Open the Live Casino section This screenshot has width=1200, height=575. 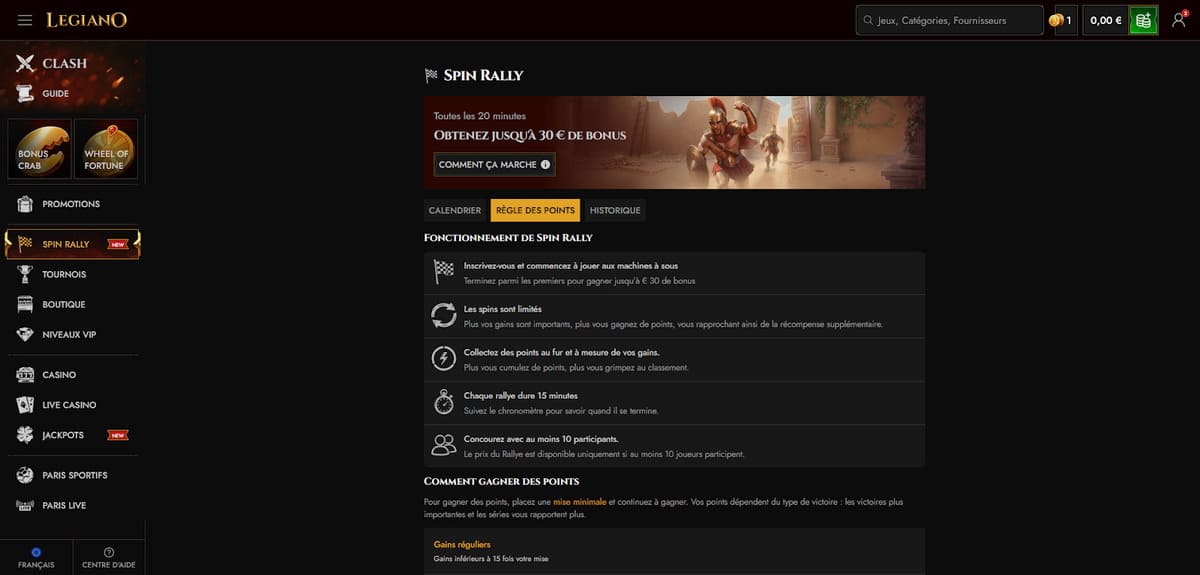coord(69,405)
